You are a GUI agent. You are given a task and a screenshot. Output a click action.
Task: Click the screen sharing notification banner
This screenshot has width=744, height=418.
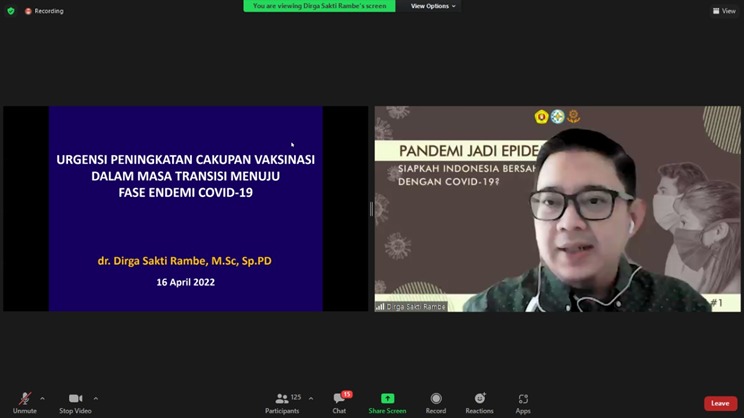click(x=319, y=6)
